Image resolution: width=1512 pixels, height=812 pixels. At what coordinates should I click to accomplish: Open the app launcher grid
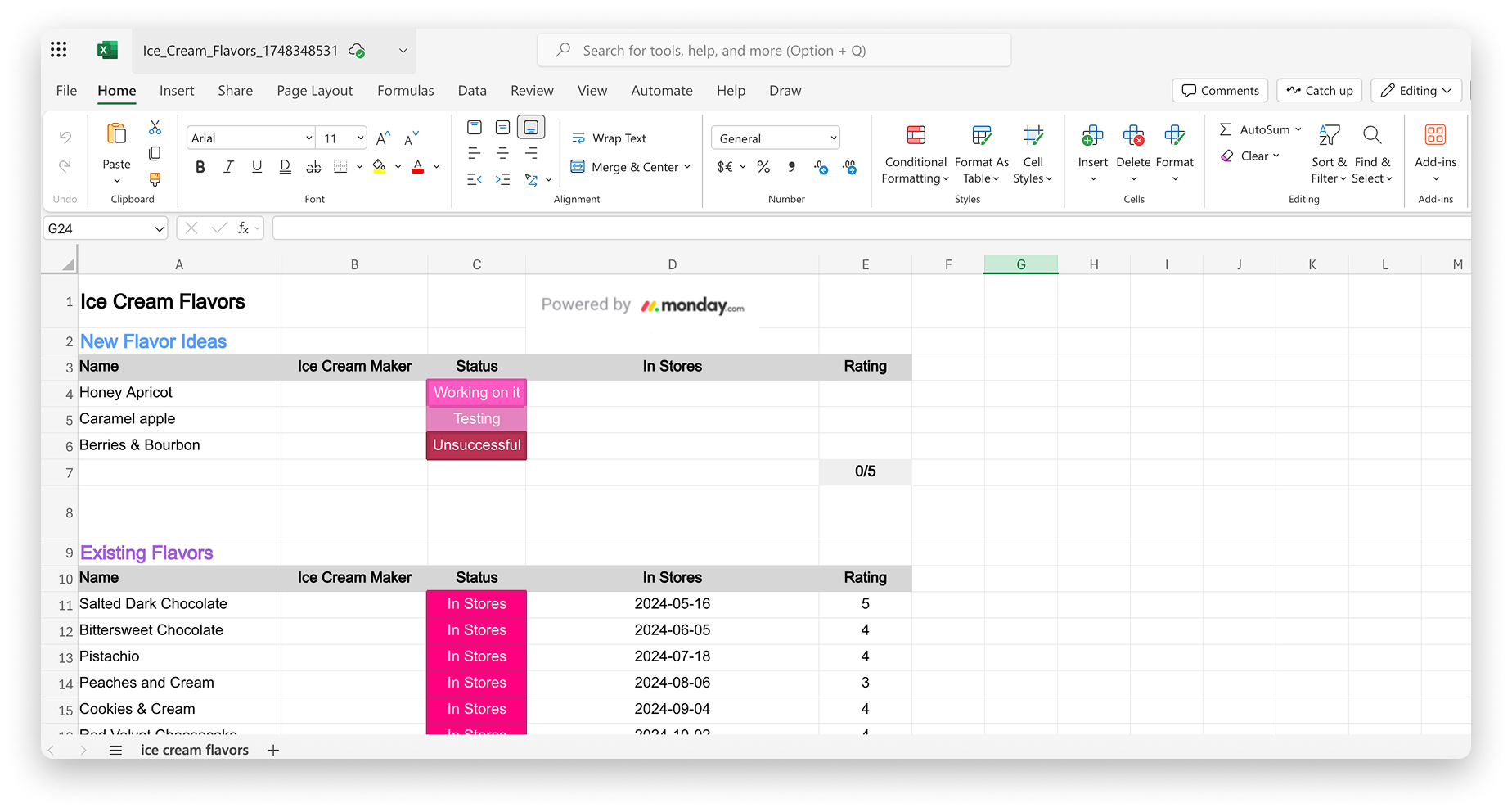coord(59,50)
